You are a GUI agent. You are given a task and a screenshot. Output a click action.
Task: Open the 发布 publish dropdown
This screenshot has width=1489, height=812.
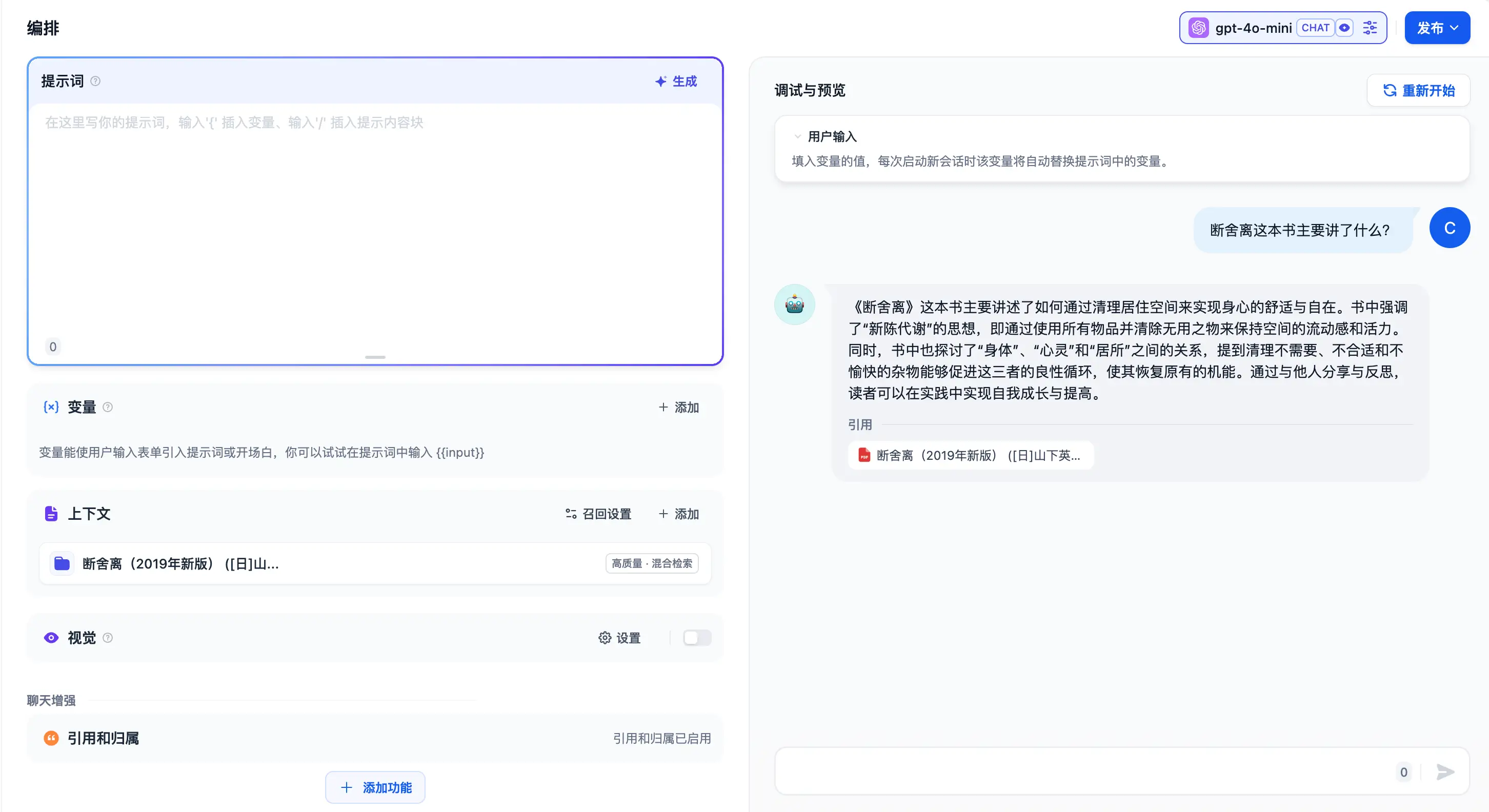coord(1437,28)
